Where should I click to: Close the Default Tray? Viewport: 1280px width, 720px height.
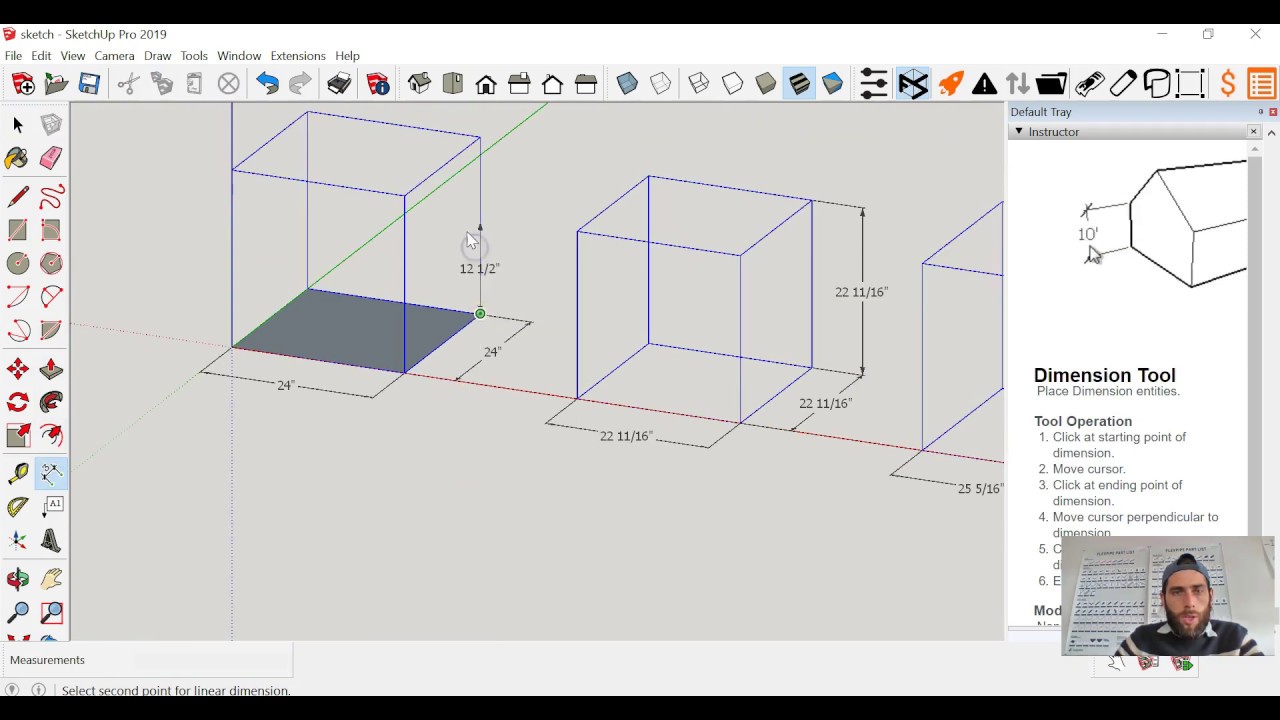coord(1273,112)
